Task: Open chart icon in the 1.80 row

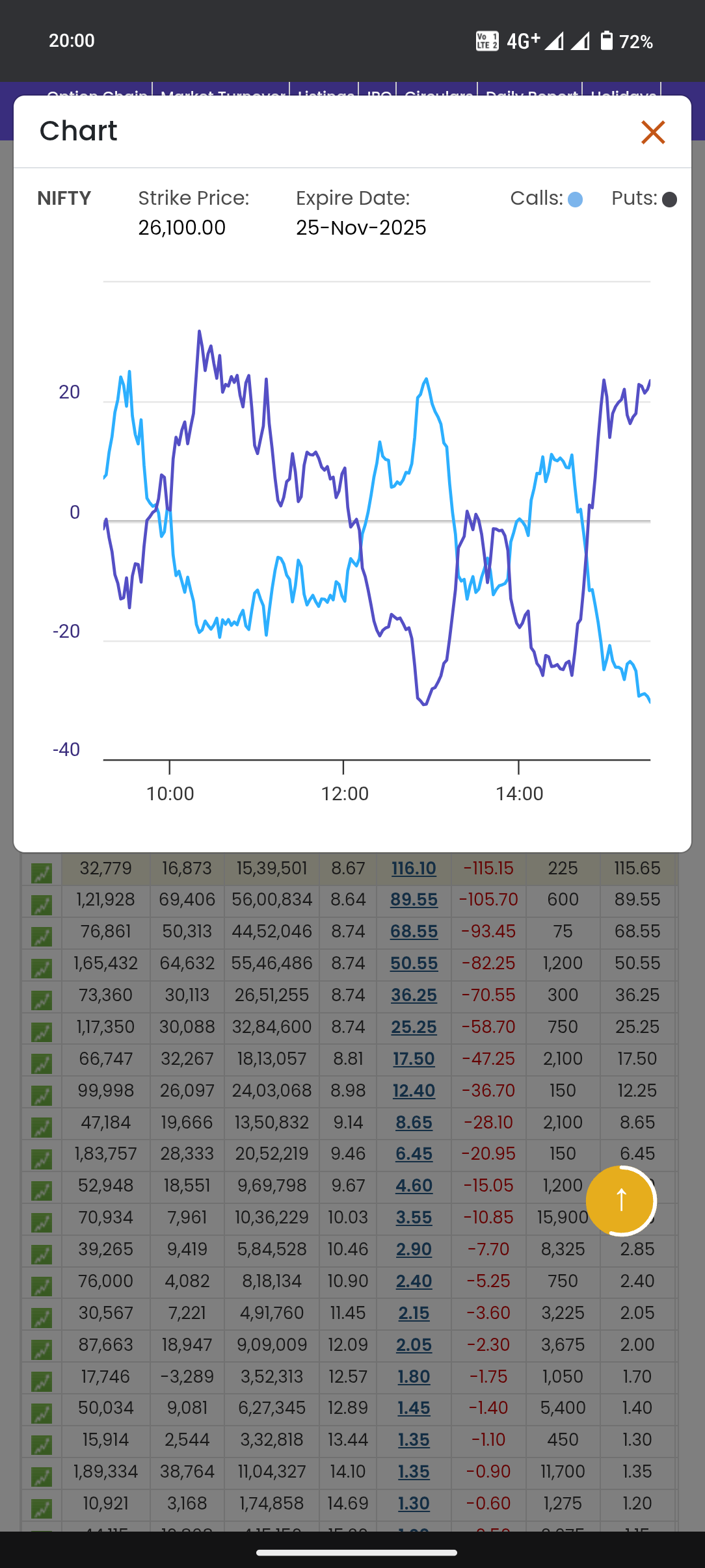Action: tap(42, 1381)
